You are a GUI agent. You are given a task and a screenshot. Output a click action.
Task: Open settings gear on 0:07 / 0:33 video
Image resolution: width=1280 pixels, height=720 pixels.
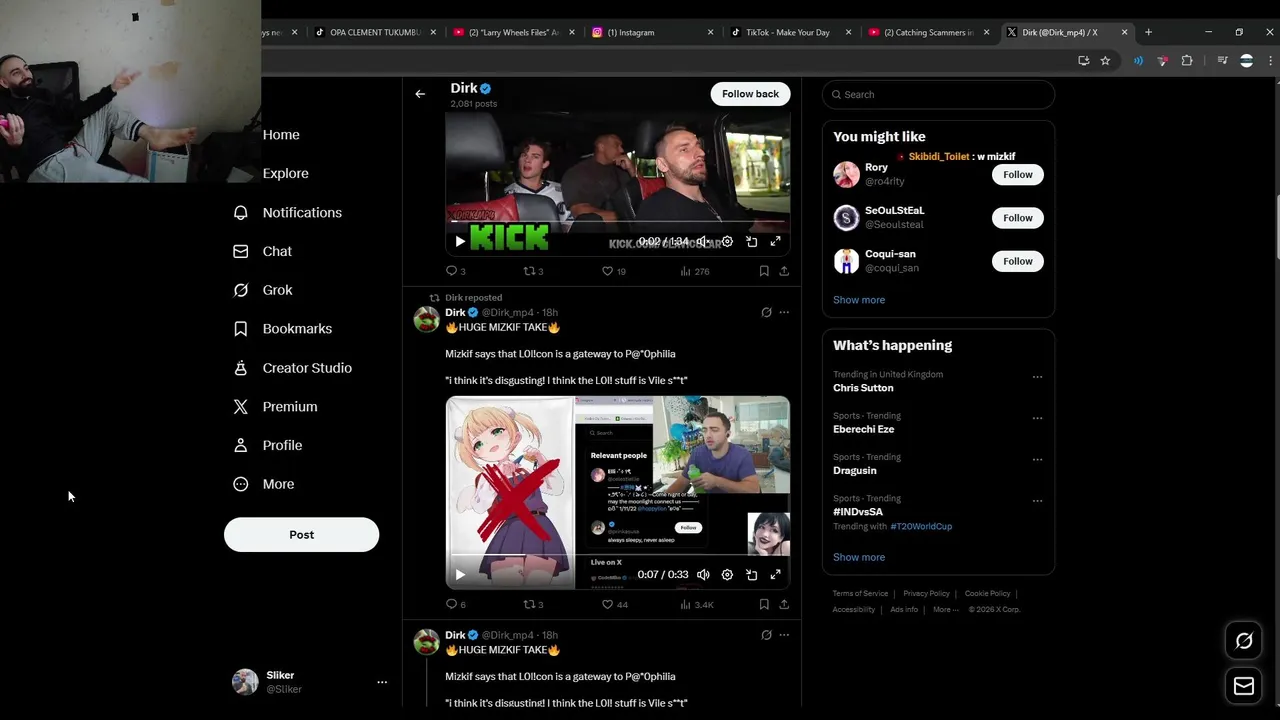click(x=727, y=575)
